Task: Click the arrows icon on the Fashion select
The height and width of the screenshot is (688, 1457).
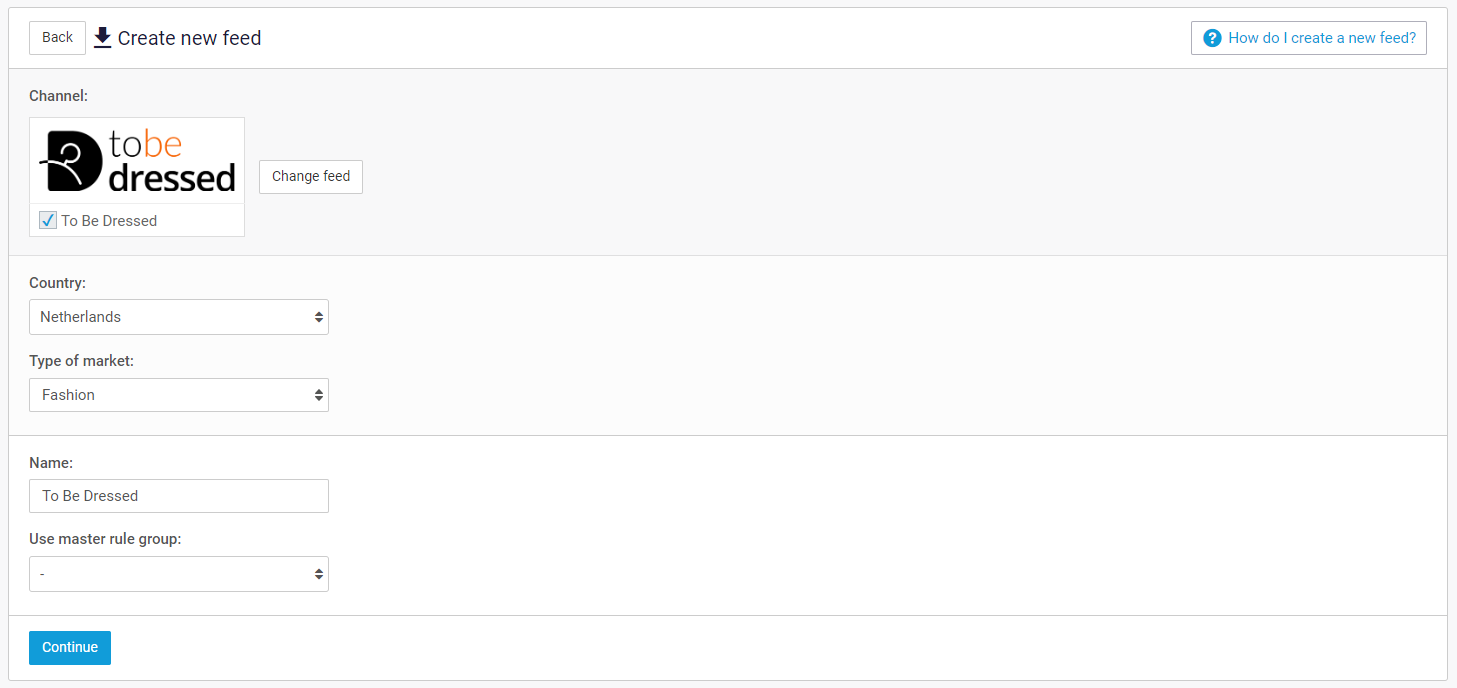Action: (x=318, y=395)
